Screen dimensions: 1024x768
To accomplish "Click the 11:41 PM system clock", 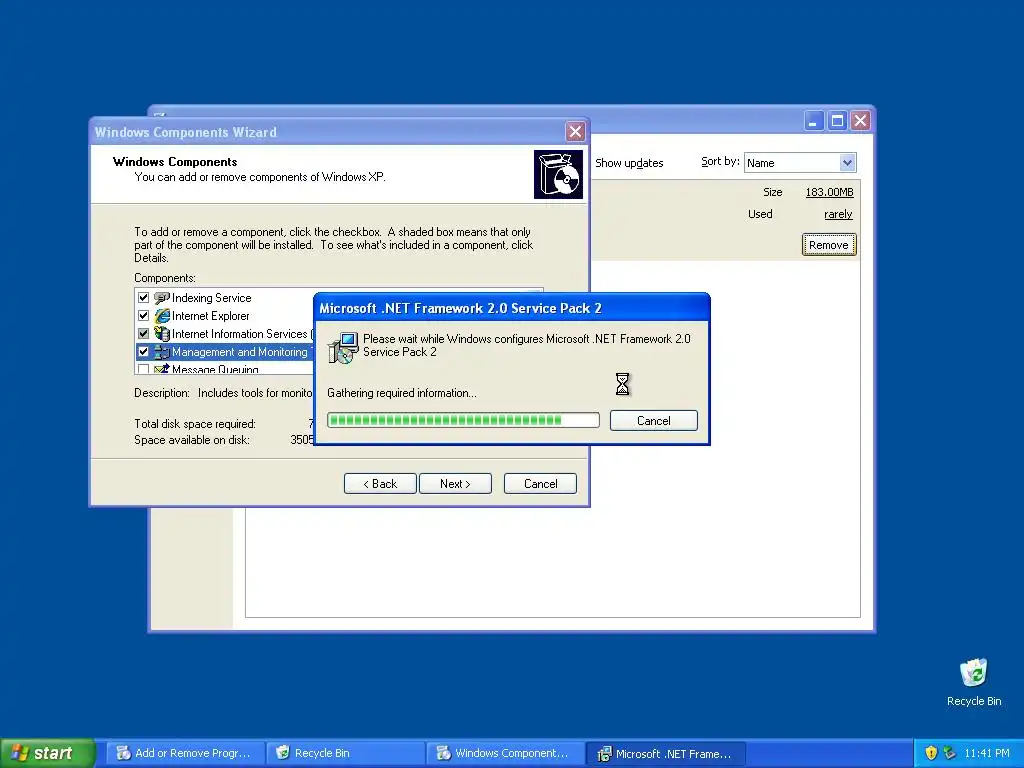I will (987, 754).
